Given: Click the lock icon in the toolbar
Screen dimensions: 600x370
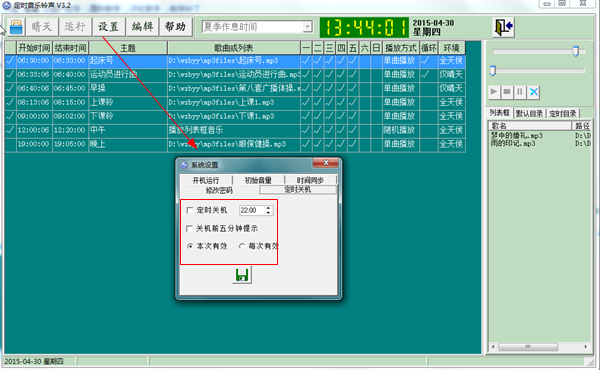Looking at the screenshot, I should coord(16,27).
